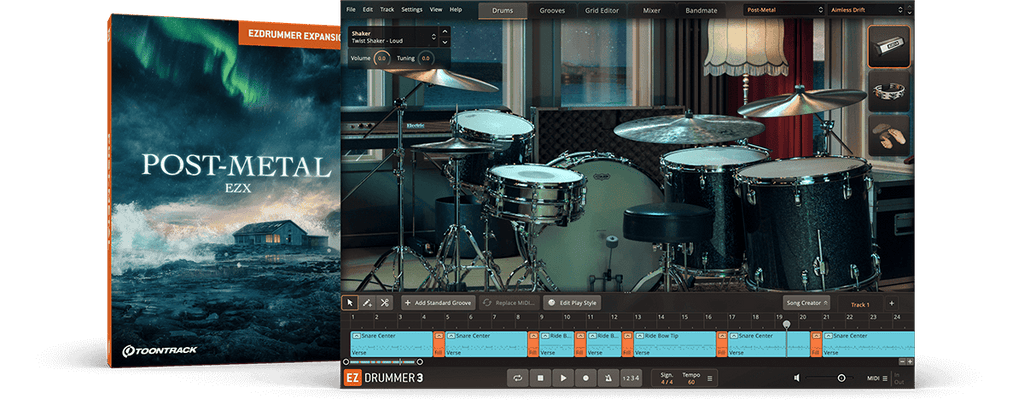This screenshot has width=1024, height=416.
Task: Toggle loop playback
Action: coord(517,377)
